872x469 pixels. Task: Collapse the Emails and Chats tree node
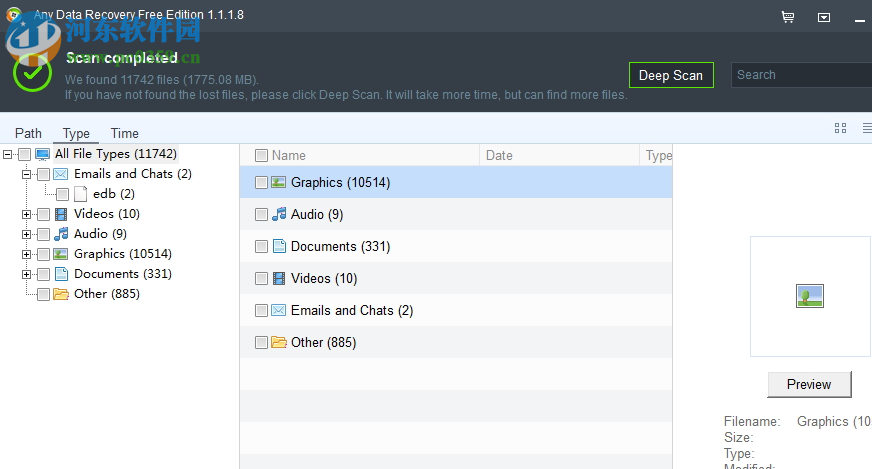26,174
